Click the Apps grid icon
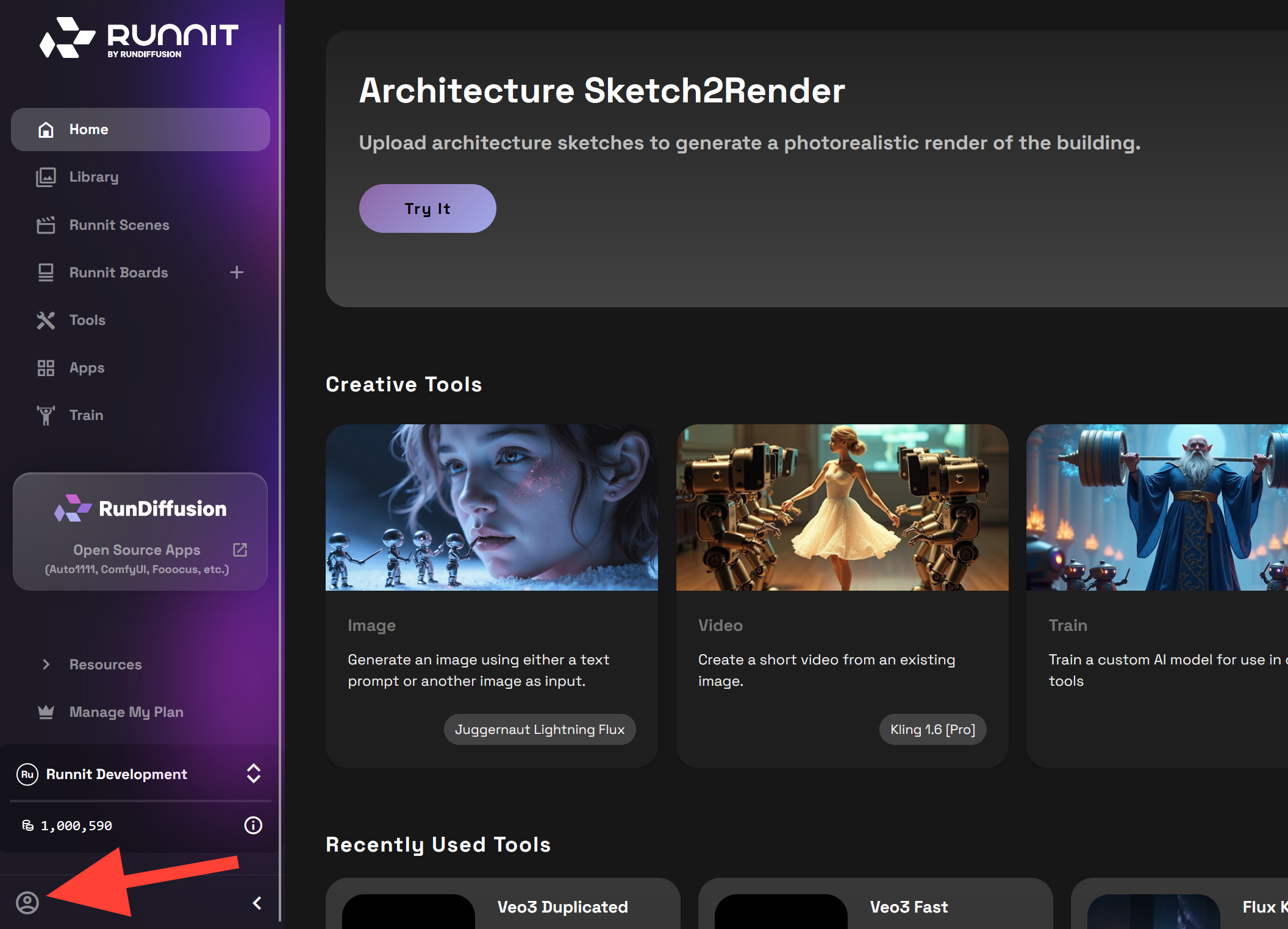Image resolution: width=1288 pixels, height=929 pixels. click(46, 368)
